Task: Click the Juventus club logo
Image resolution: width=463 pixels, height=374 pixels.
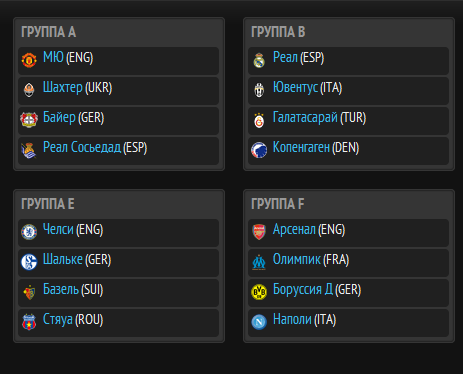Action: click(259, 90)
